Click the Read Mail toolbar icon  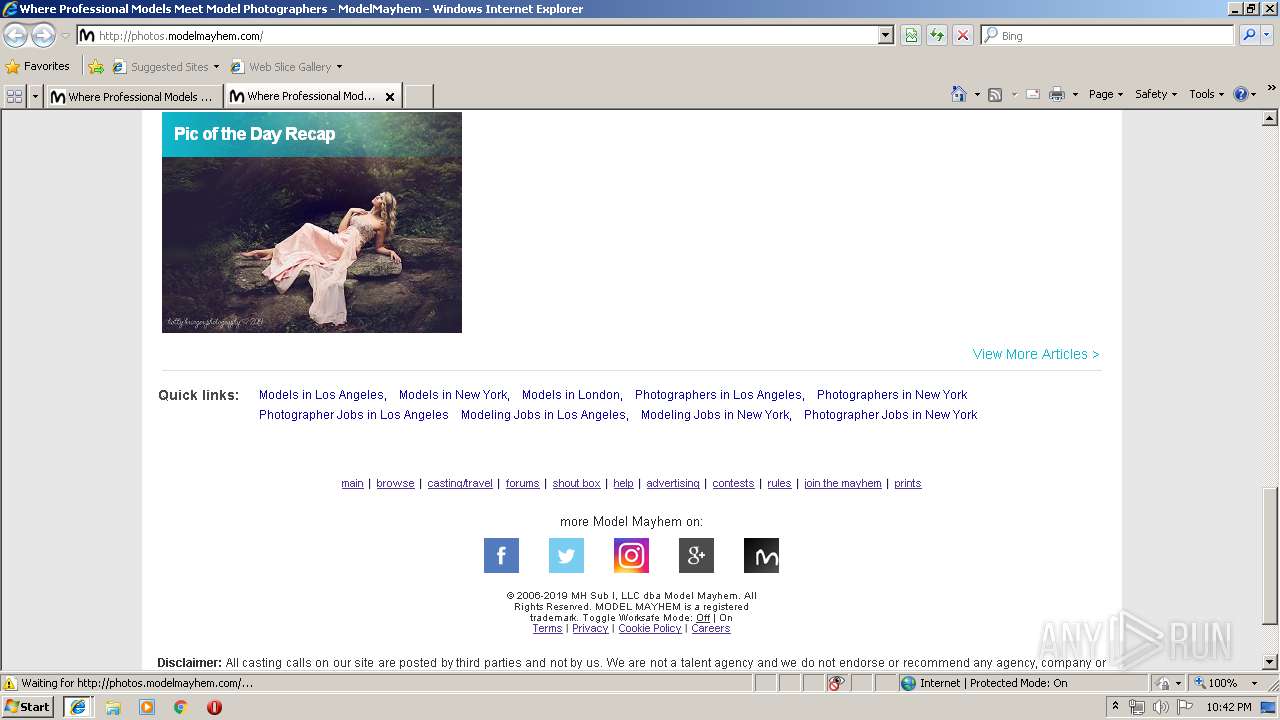point(1033,94)
